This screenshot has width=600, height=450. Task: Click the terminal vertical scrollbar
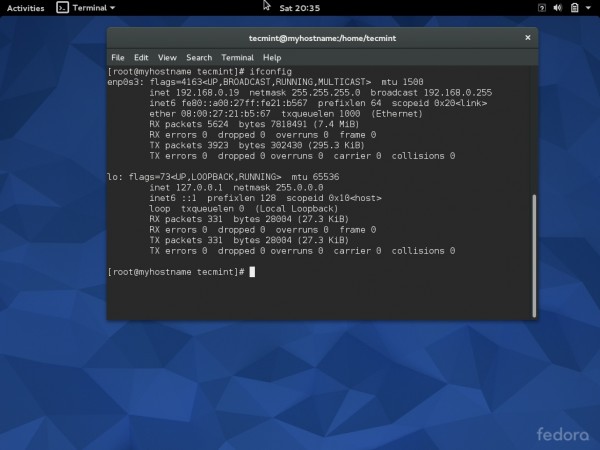pyautogui.click(x=534, y=256)
